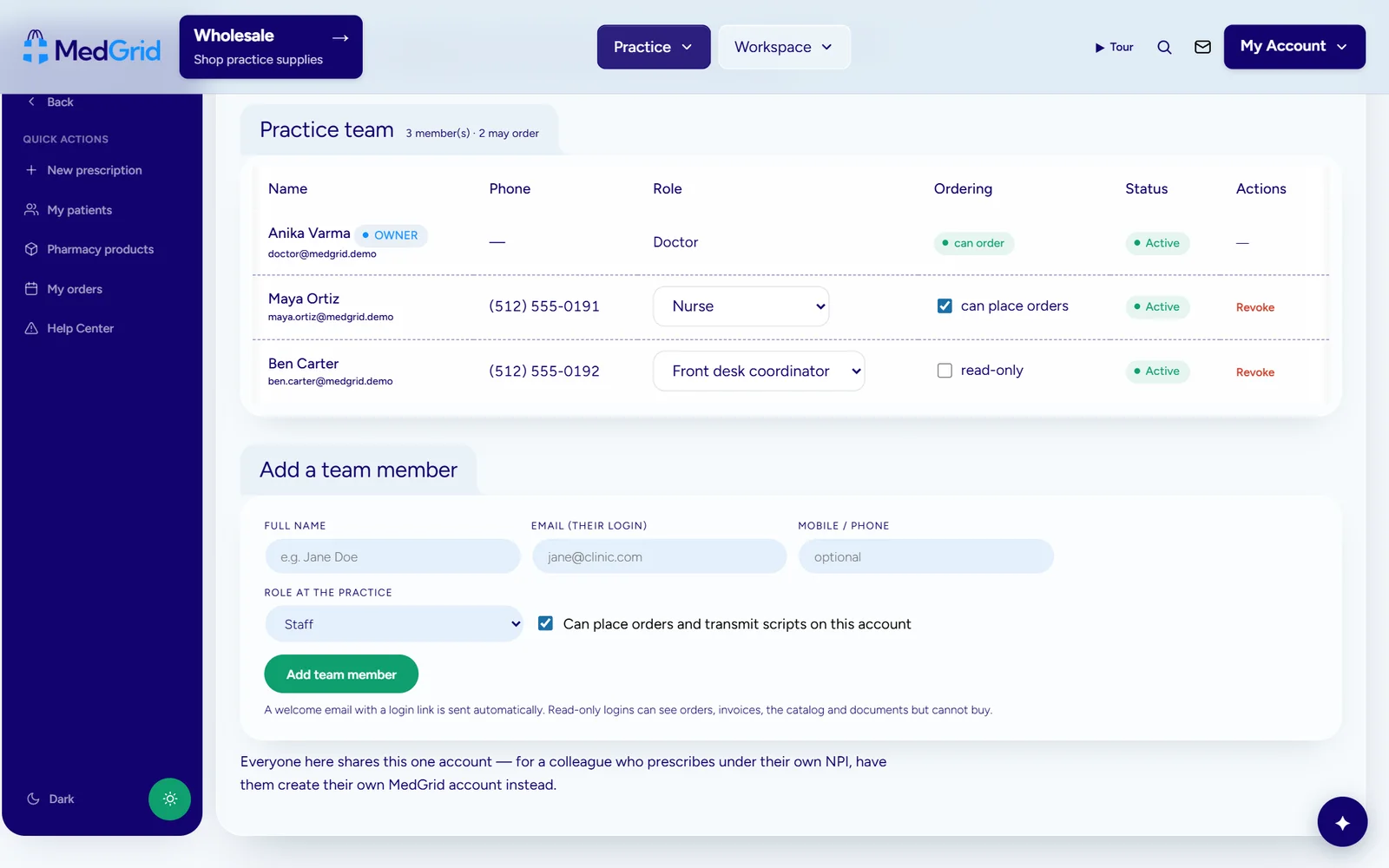Click the OWNER badge next to Anika Varma

point(391,235)
